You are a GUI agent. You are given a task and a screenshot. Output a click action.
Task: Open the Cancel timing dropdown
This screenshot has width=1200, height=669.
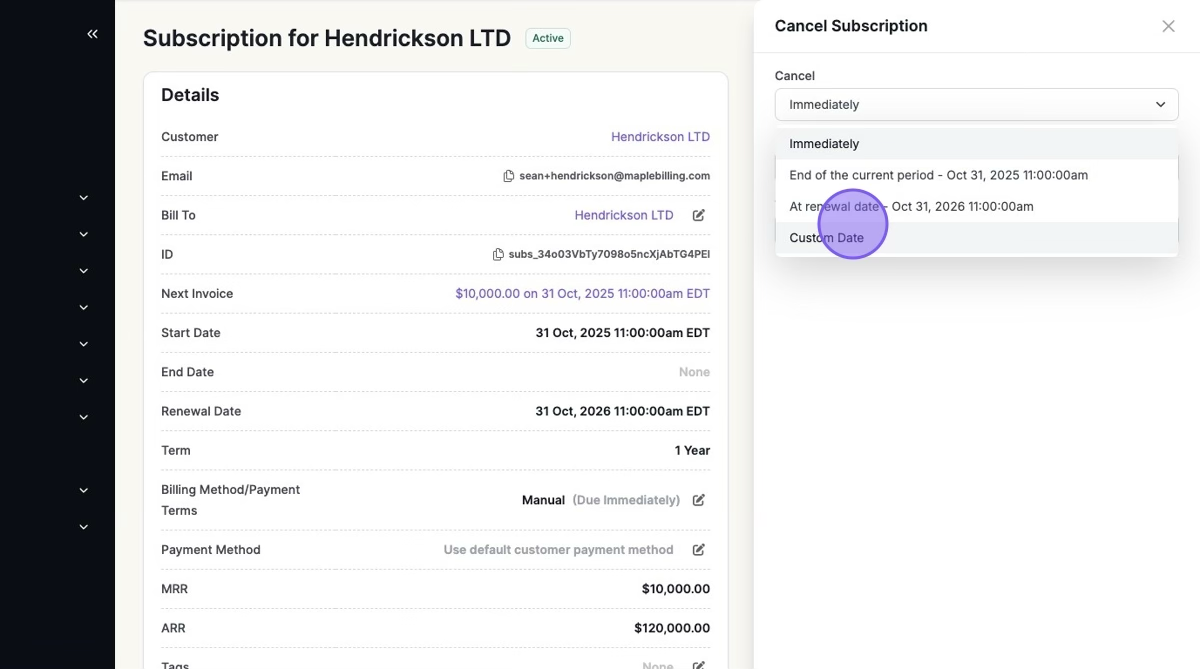[976, 105]
